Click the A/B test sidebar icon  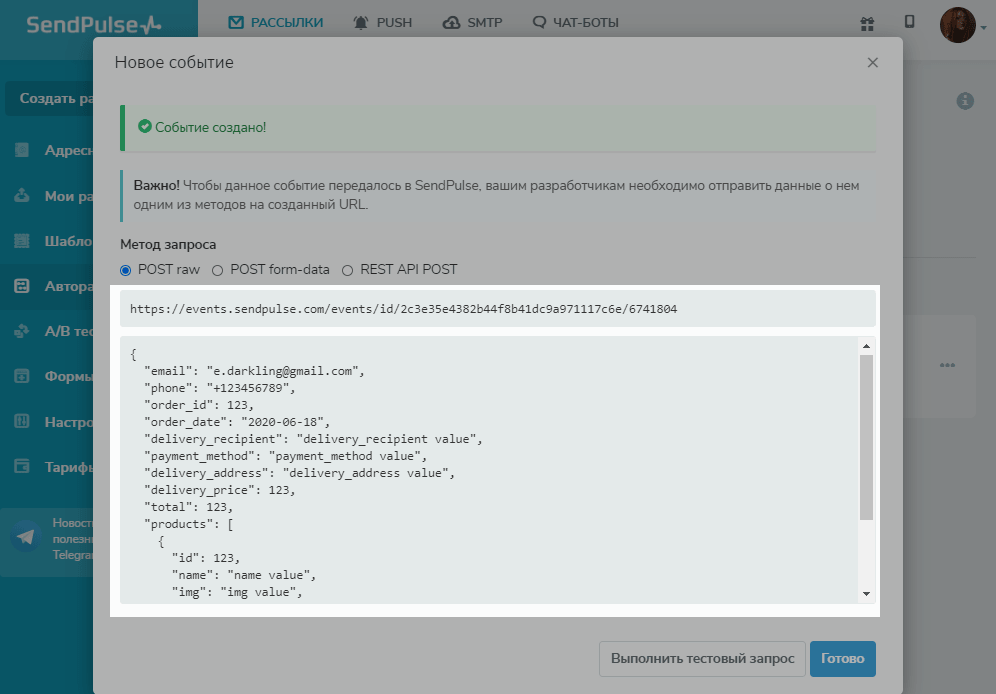[22, 331]
